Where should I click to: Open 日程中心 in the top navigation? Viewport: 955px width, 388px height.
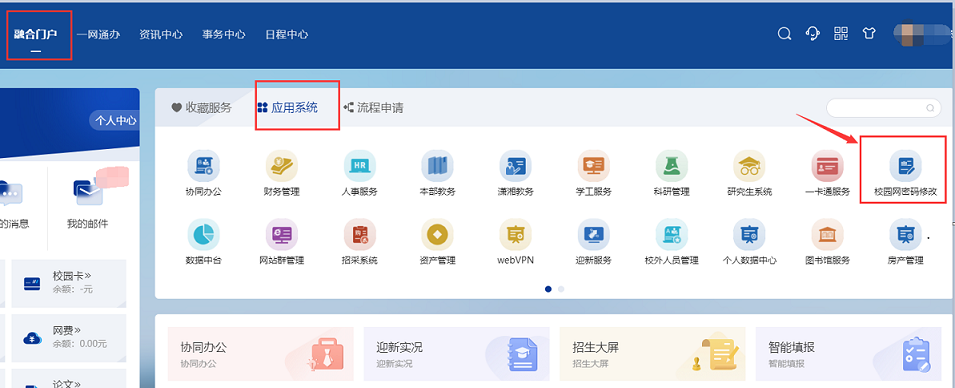pos(286,34)
